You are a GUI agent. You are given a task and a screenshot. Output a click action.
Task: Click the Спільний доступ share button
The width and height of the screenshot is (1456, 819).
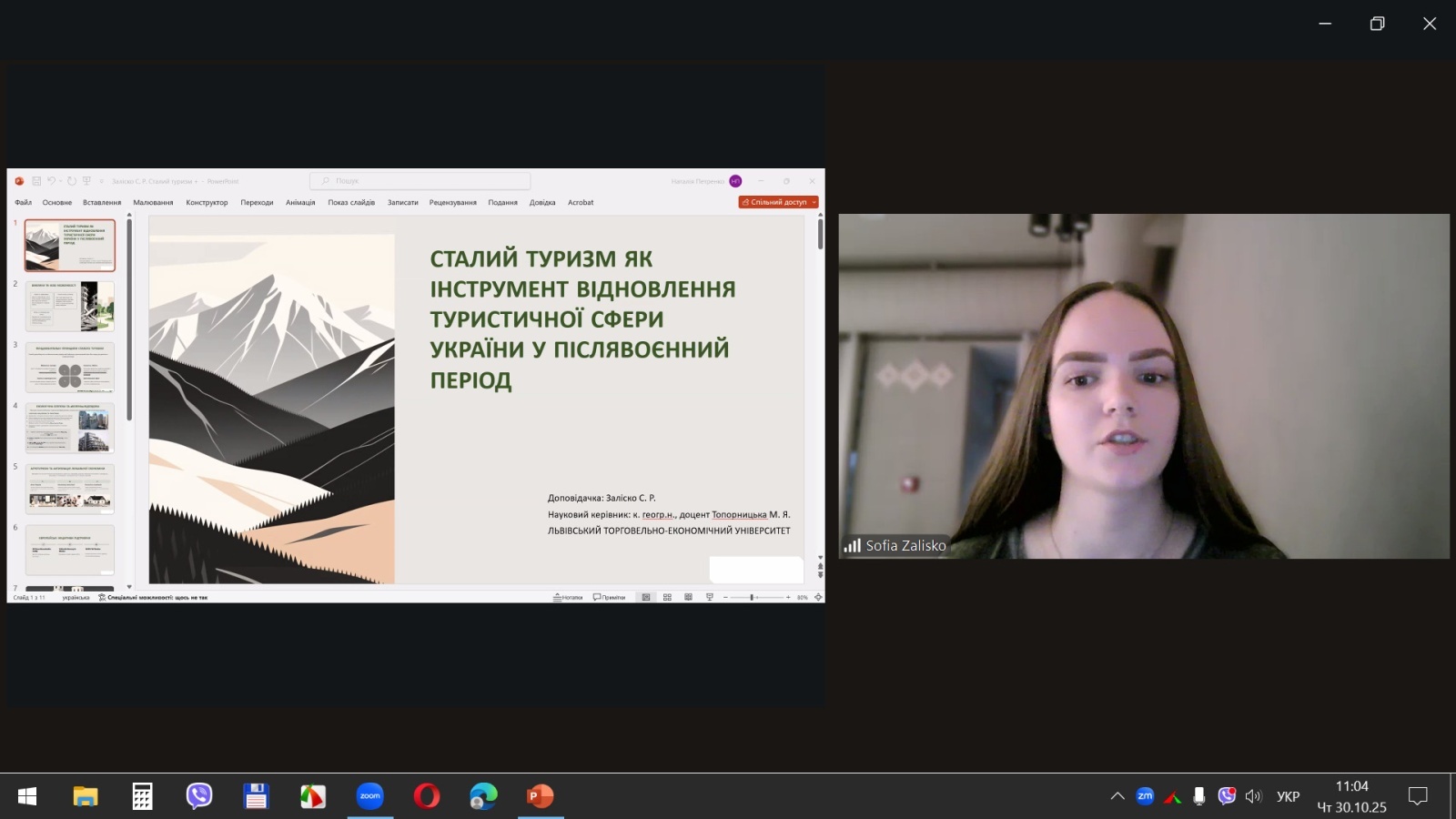(774, 202)
